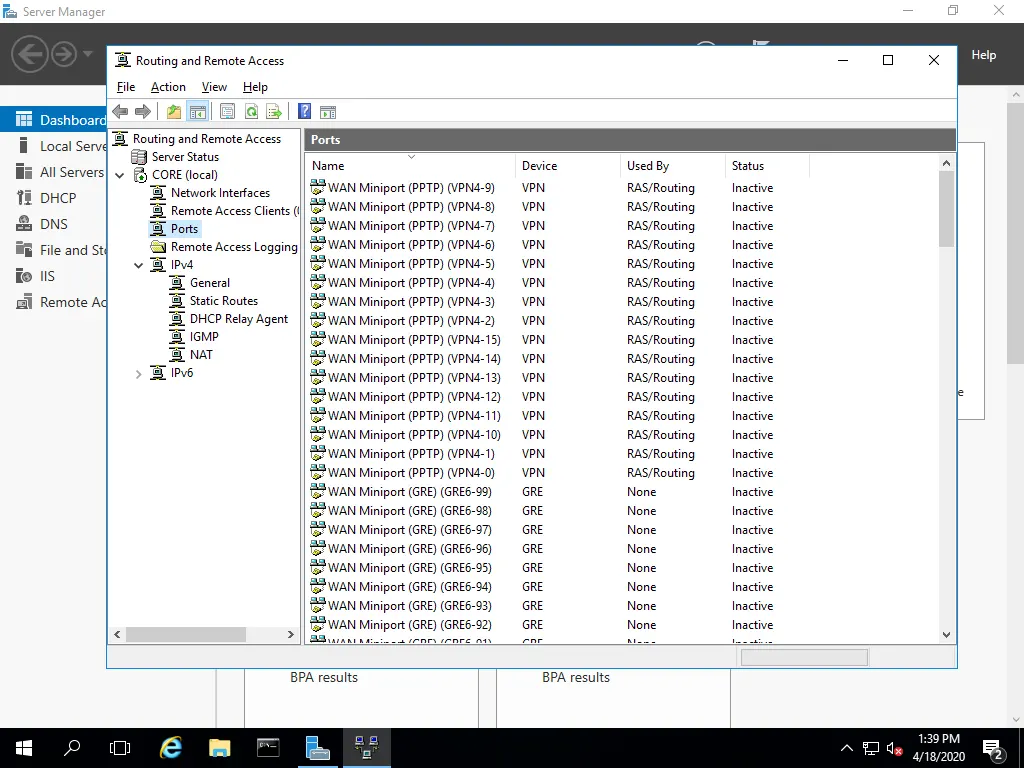This screenshot has height=768, width=1024.
Task: Open DNS in Server Manager sidebar
Action: tap(54, 224)
